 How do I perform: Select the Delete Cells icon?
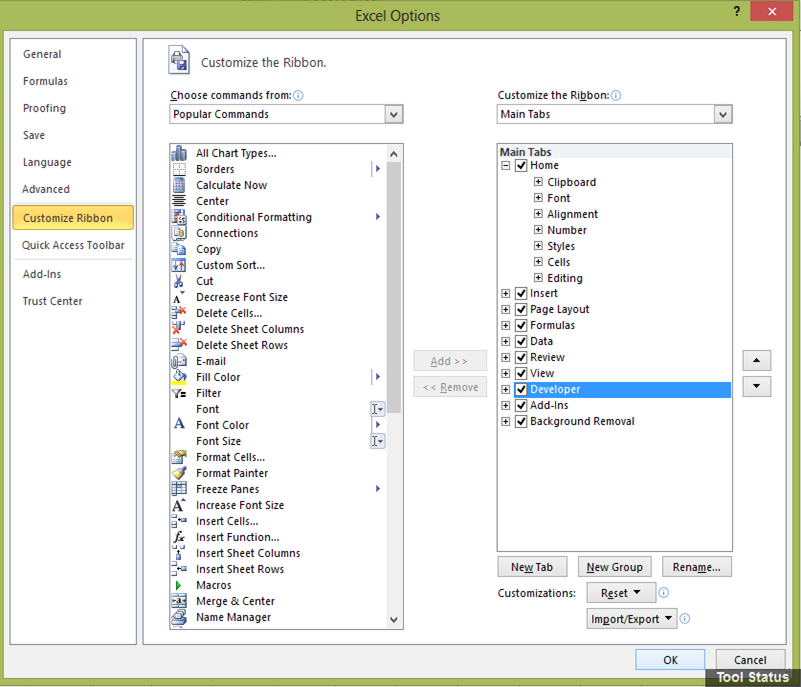tap(179, 313)
